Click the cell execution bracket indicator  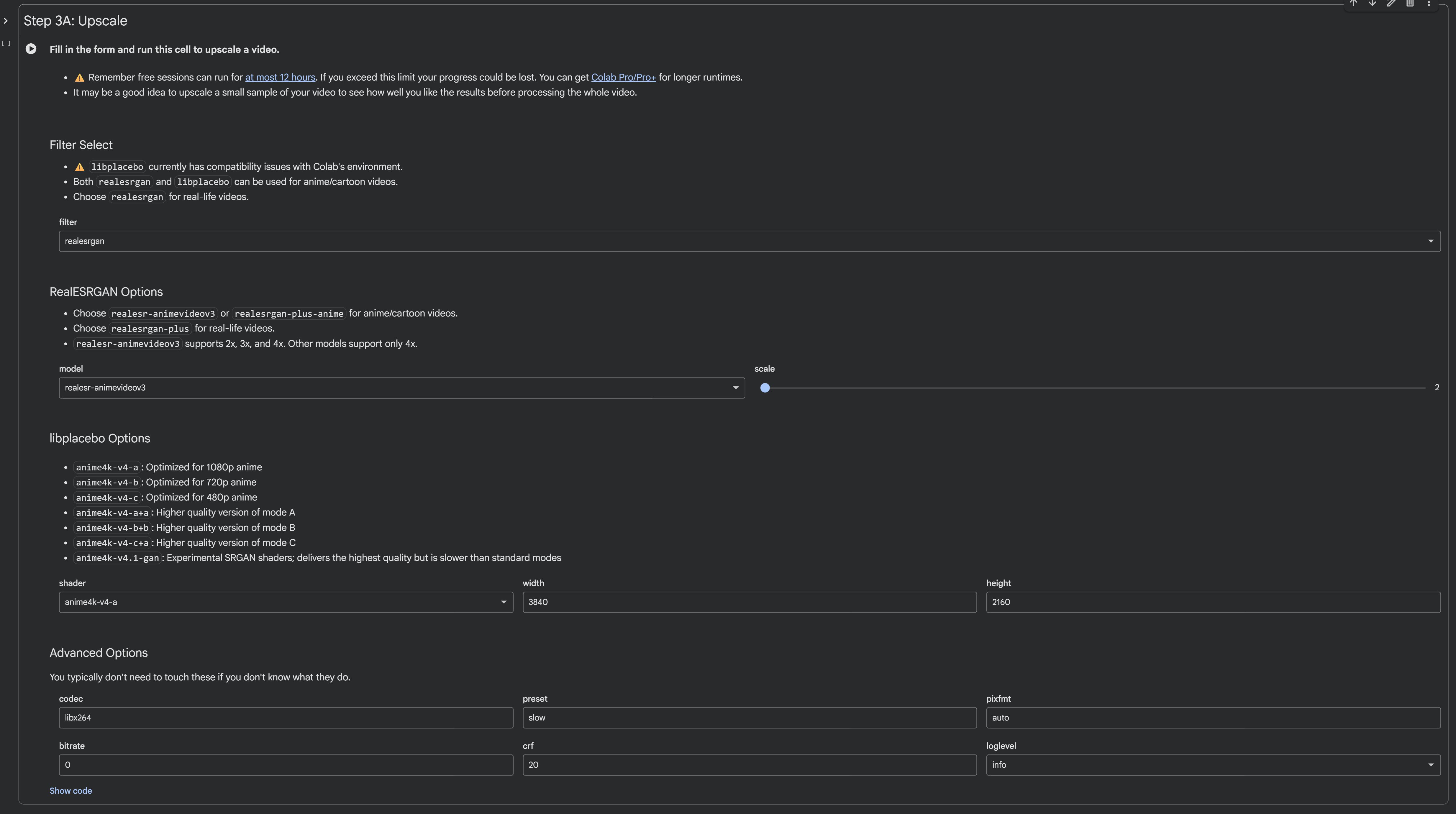6,44
